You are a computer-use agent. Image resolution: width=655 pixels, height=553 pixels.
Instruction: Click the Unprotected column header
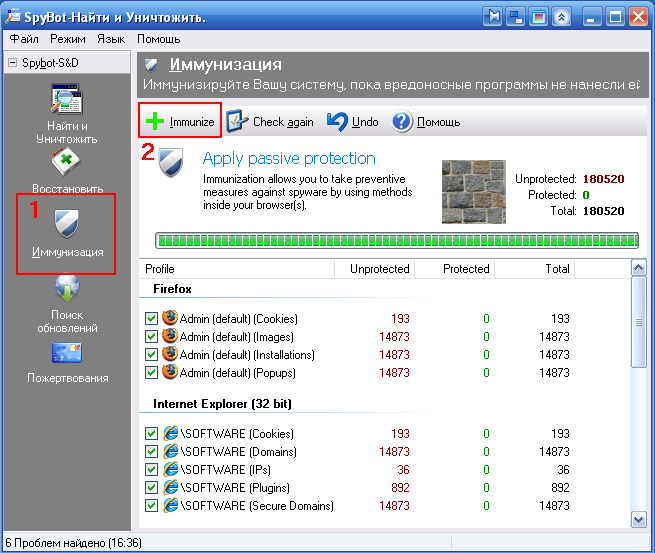pyautogui.click(x=375, y=269)
